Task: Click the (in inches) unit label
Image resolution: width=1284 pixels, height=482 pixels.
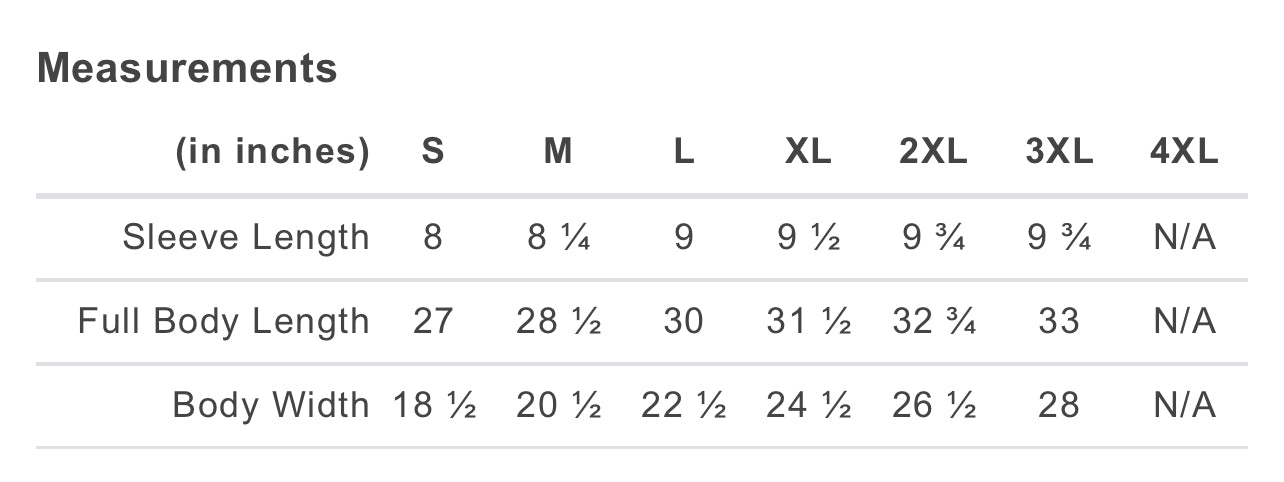Action: click(273, 152)
